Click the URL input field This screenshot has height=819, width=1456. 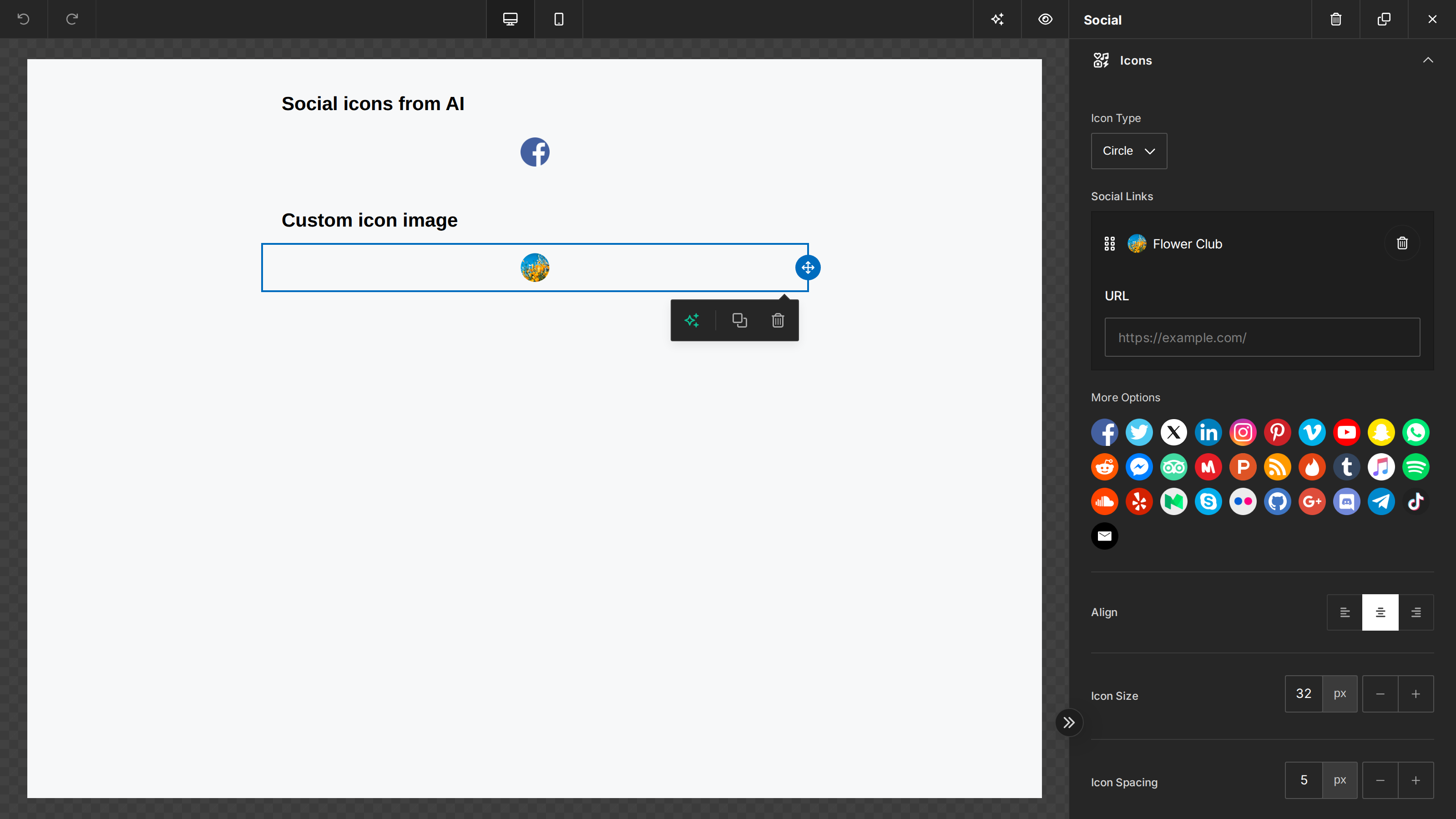[1262, 338]
